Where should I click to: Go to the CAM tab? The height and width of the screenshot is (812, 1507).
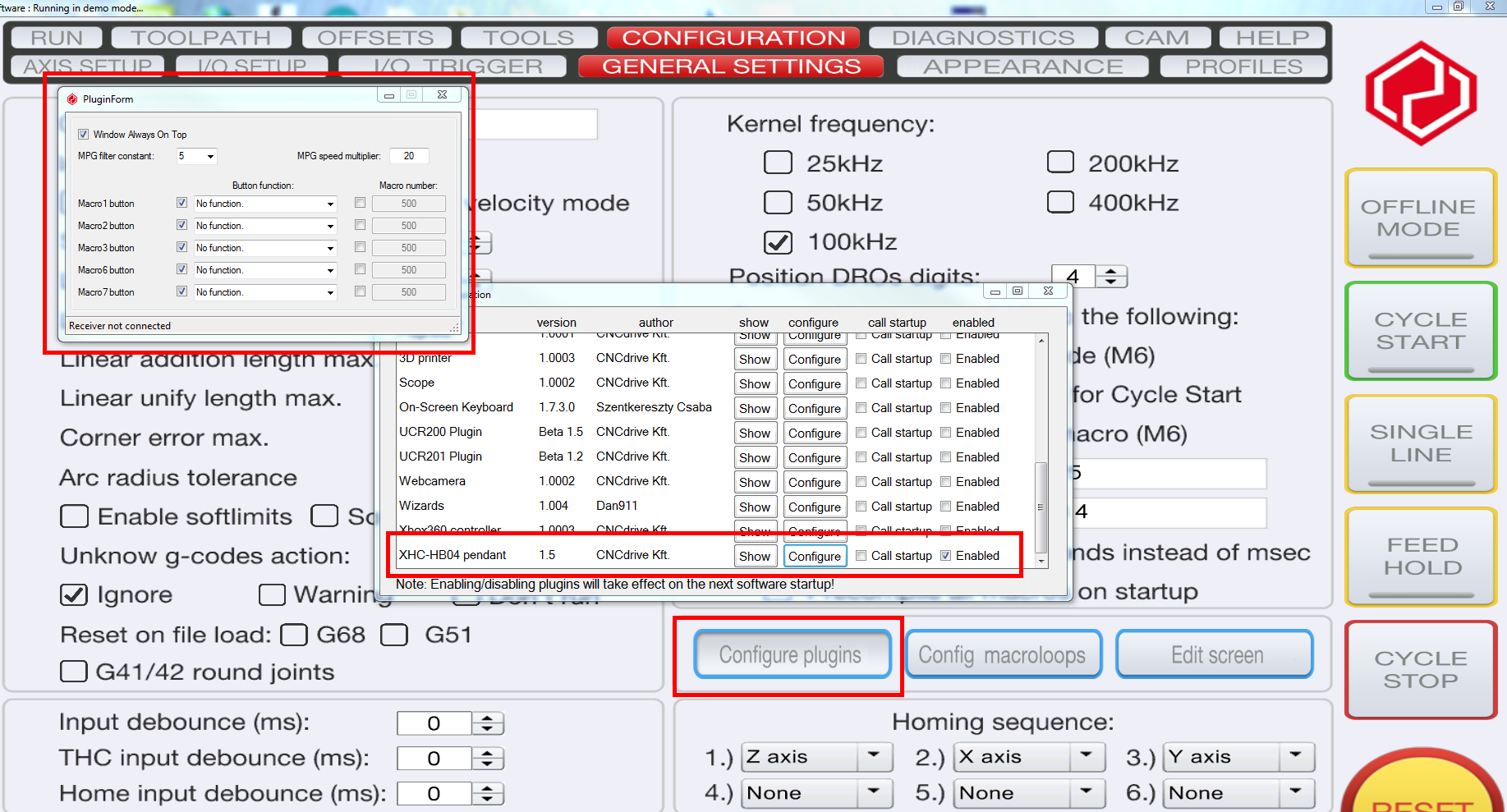point(1157,38)
